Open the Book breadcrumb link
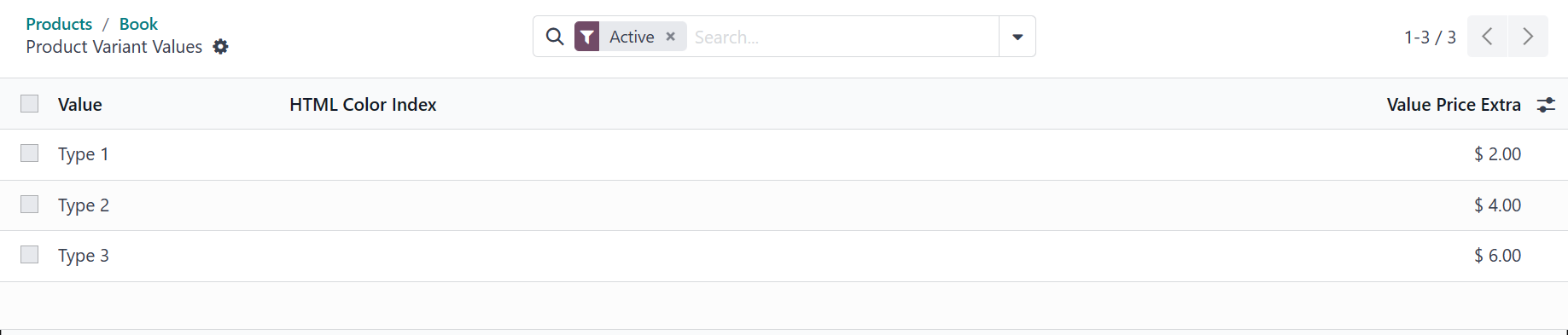The width and height of the screenshot is (1568, 335). [x=138, y=24]
